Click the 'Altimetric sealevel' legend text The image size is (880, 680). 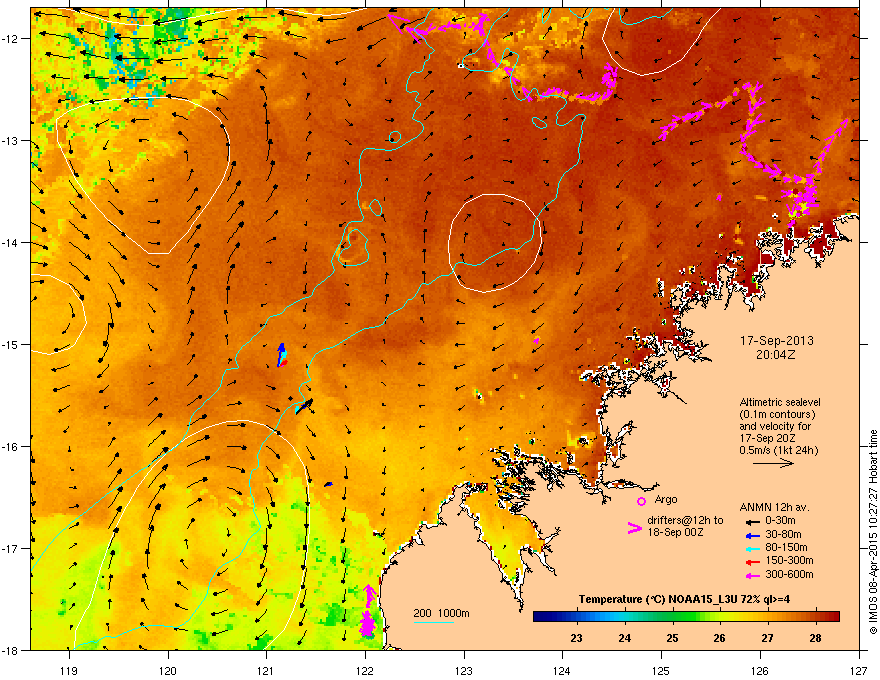[x=780, y=402]
